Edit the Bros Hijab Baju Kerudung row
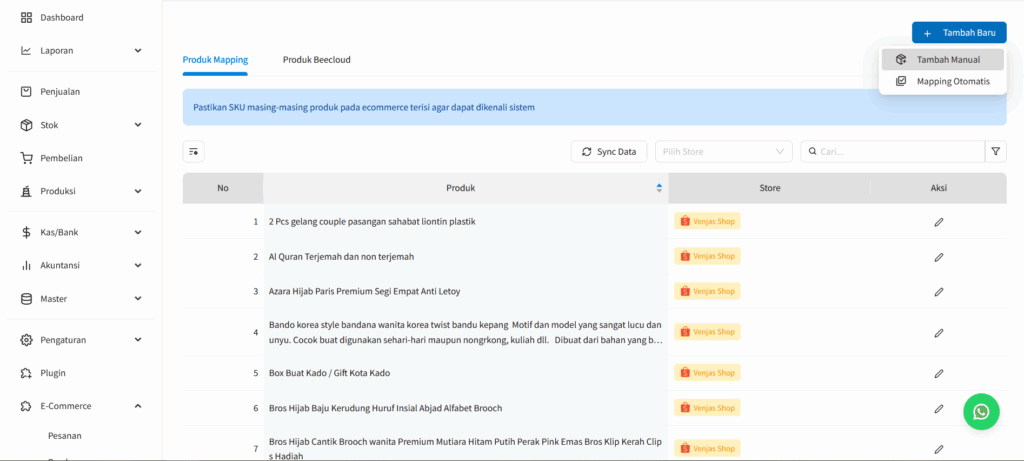Image resolution: width=1024 pixels, height=461 pixels. (x=938, y=409)
